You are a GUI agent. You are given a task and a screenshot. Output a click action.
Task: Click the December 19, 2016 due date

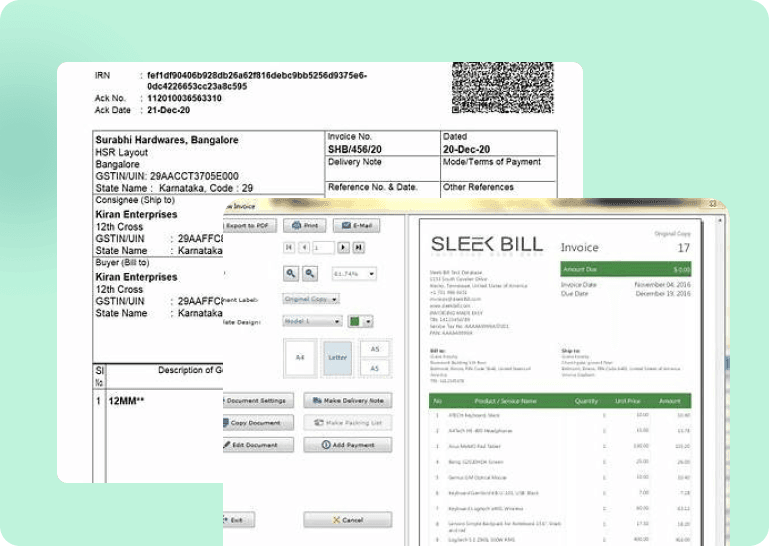[x=663, y=293]
